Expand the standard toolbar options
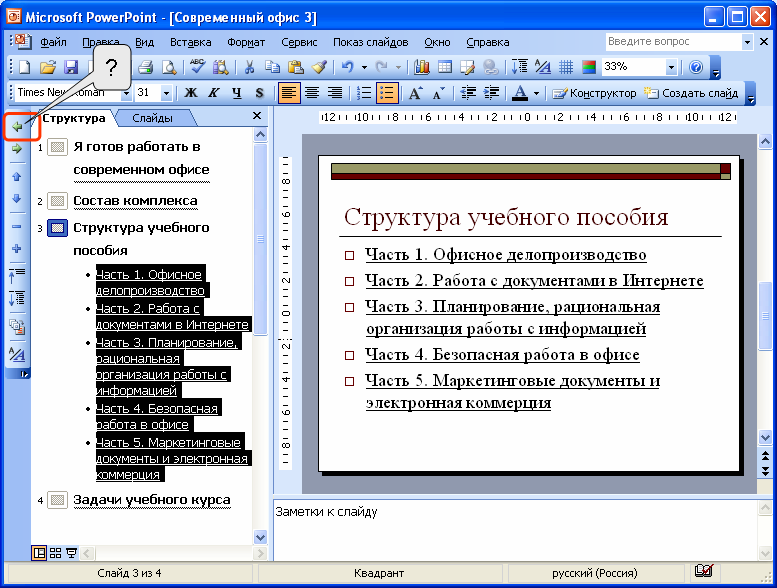 (715, 68)
